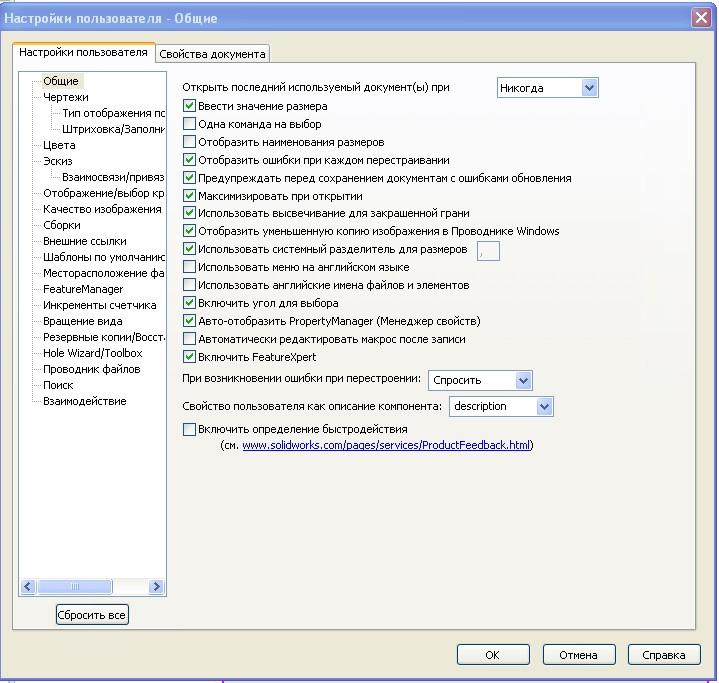Screen dimensions: 719x683
Task: Enable 'Одна команда на выбор' checkbox
Action: click(x=189, y=124)
